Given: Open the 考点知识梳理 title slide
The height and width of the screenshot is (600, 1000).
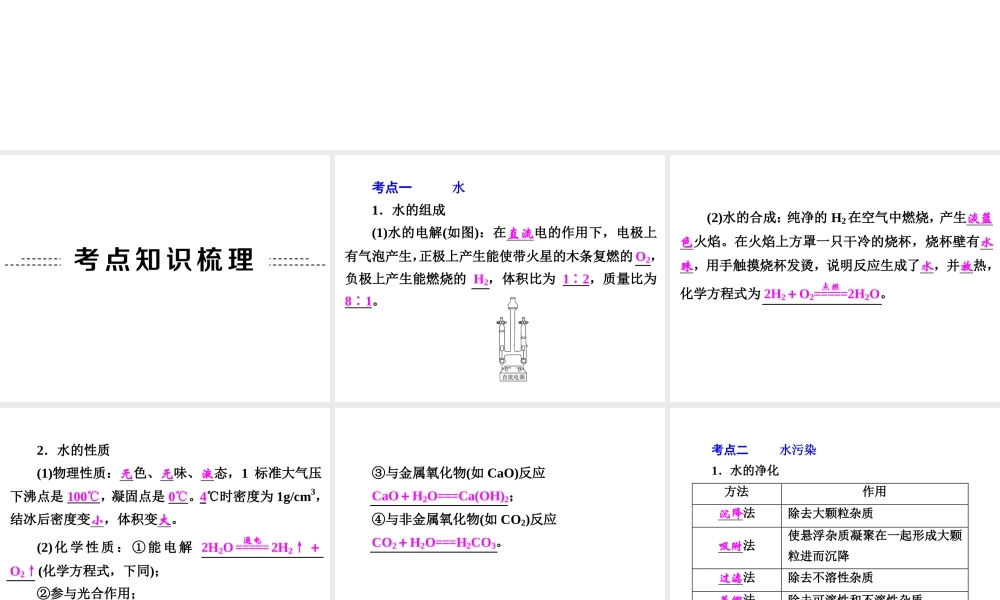Looking at the screenshot, I should point(165,279).
